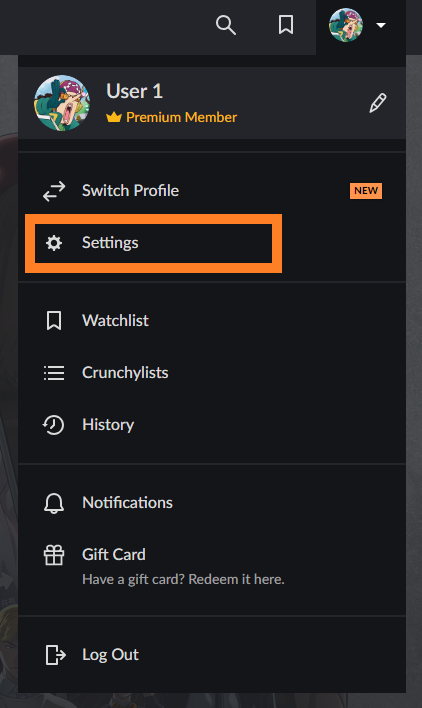Click the pencil icon to edit the profile
422x708 pixels.
click(x=378, y=103)
